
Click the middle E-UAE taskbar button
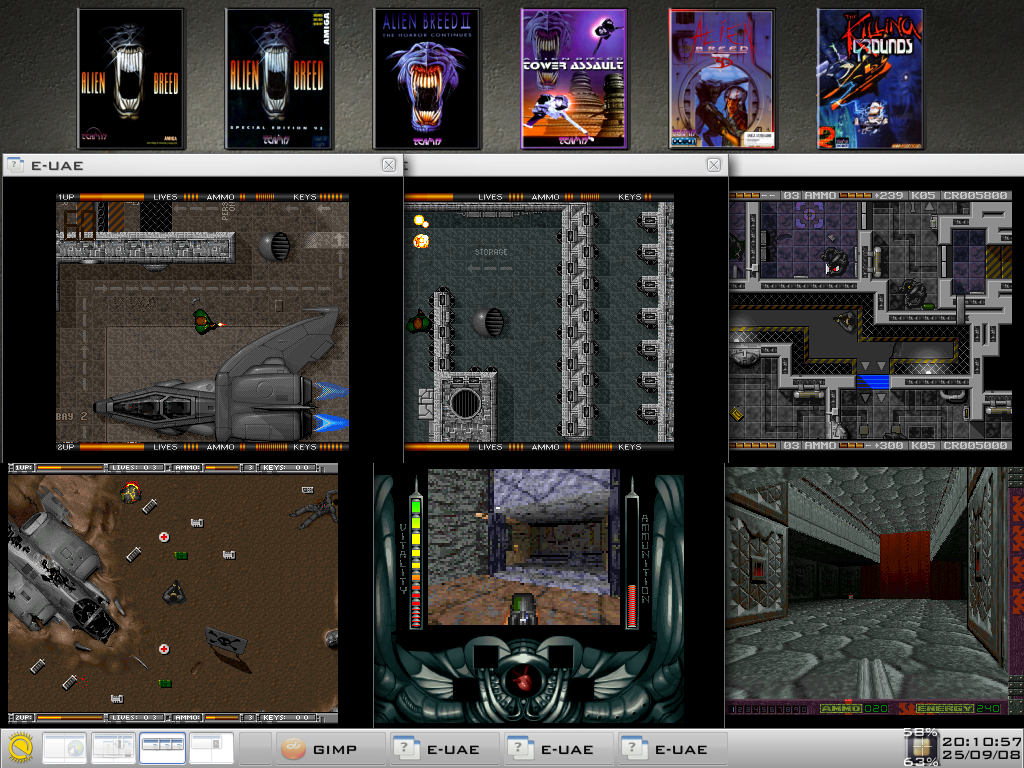point(560,749)
